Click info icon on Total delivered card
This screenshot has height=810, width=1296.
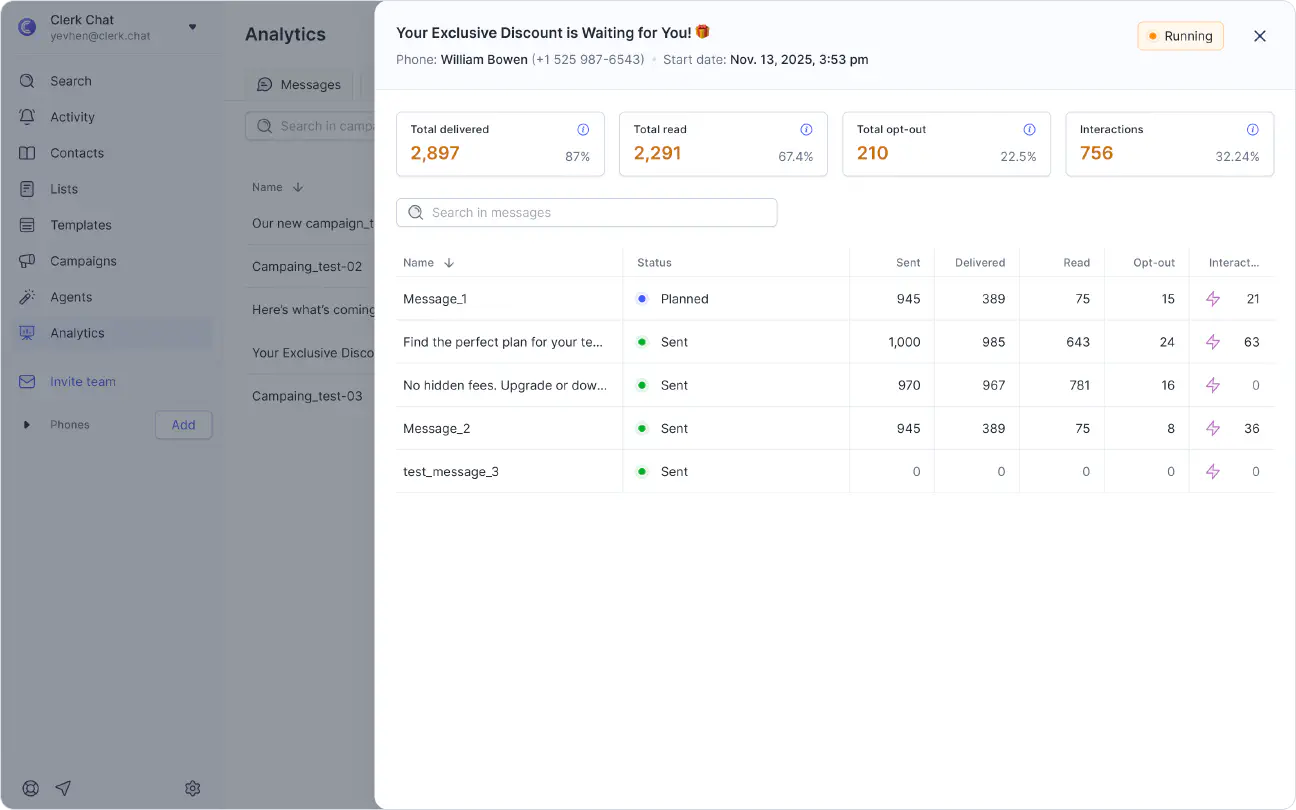583,130
